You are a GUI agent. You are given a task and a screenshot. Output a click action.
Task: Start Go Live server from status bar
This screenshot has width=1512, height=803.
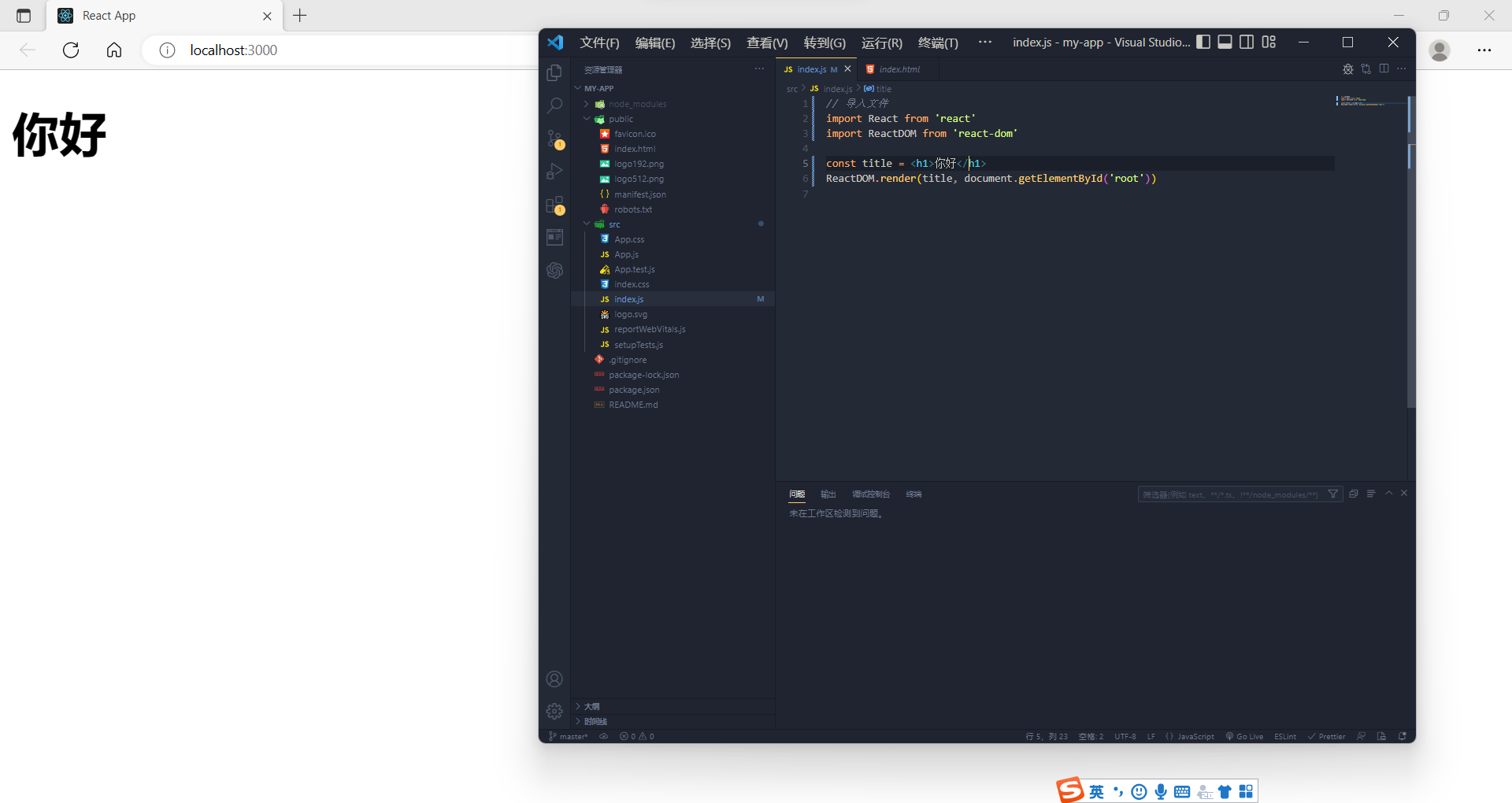(1244, 736)
